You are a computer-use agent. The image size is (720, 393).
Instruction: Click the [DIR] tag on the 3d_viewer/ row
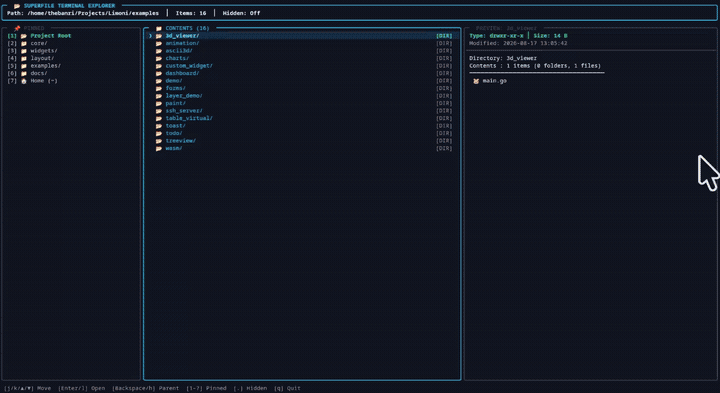pyautogui.click(x=444, y=36)
